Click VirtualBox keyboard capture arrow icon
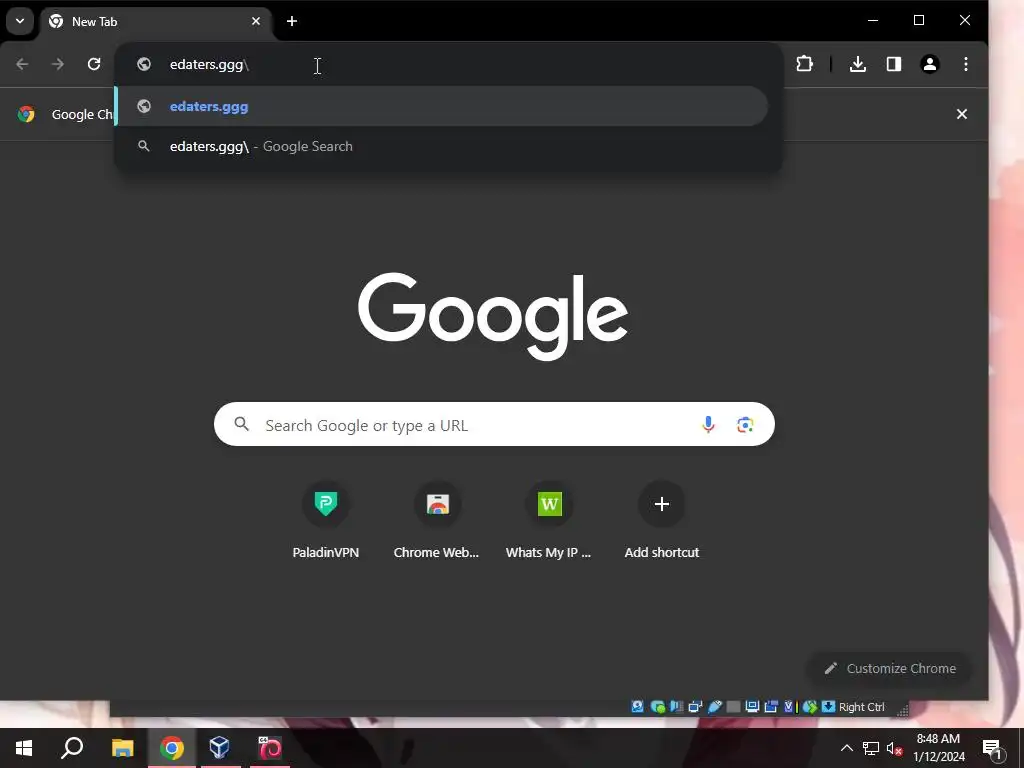Viewport: 1024px width, 768px height. (828, 707)
